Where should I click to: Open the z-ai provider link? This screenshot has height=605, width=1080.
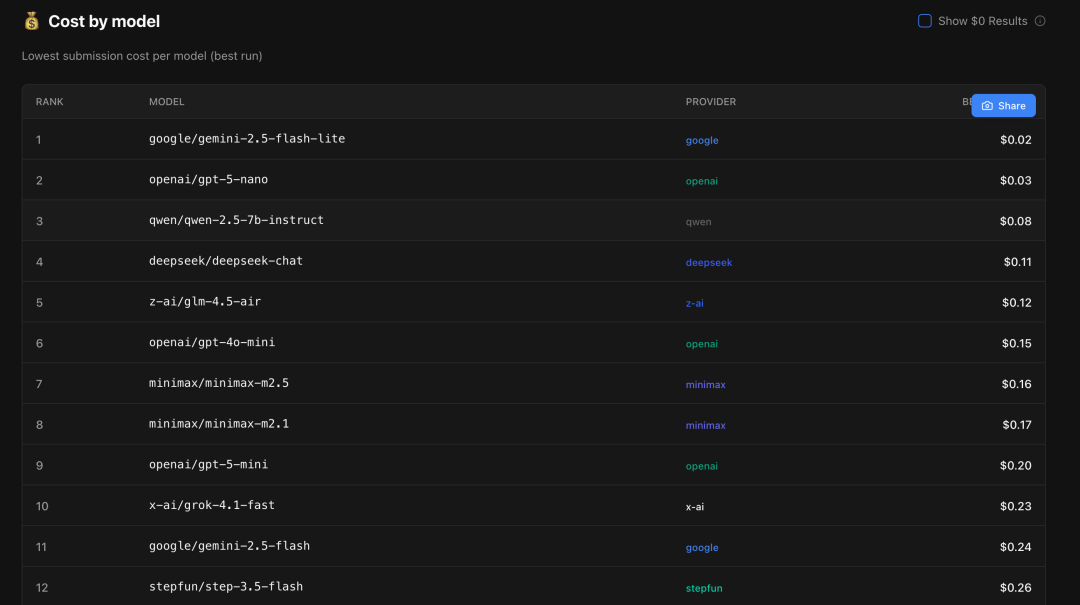pos(695,303)
